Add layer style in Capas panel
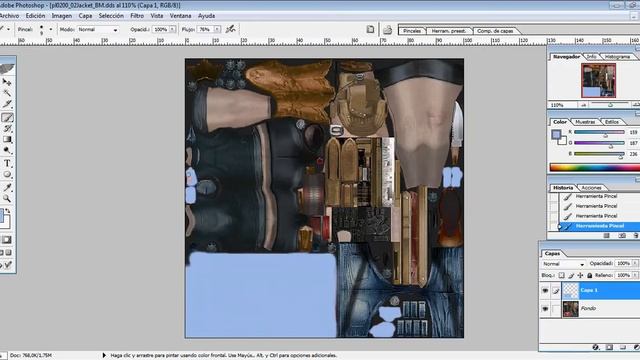The image size is (640, 360). tap(596, 347)
